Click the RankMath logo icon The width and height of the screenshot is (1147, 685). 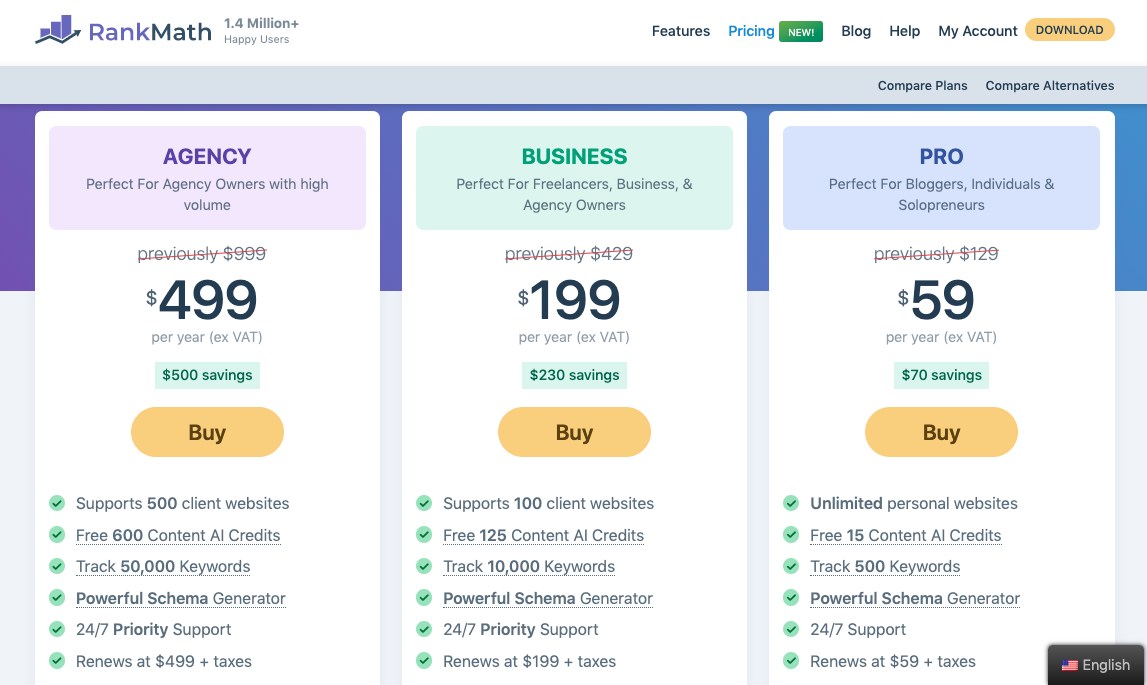click(58, 29)
